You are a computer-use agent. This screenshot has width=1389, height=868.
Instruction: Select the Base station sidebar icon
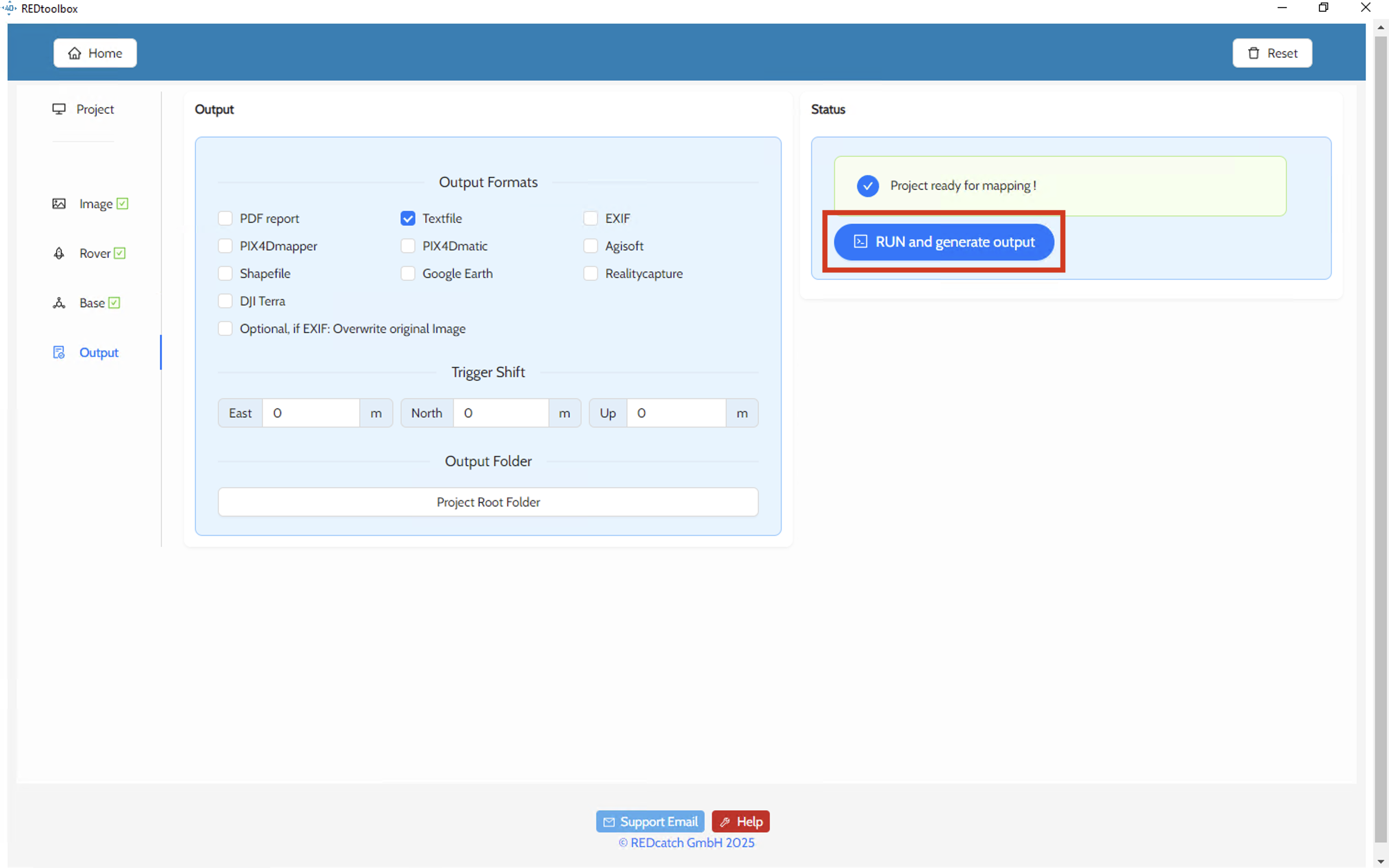click(58, 303)
